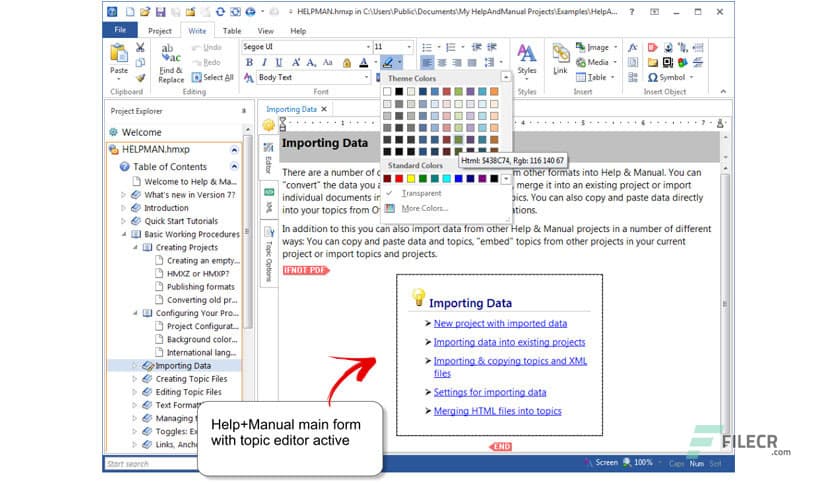Insert Symbol with the Omega icon

666,77
